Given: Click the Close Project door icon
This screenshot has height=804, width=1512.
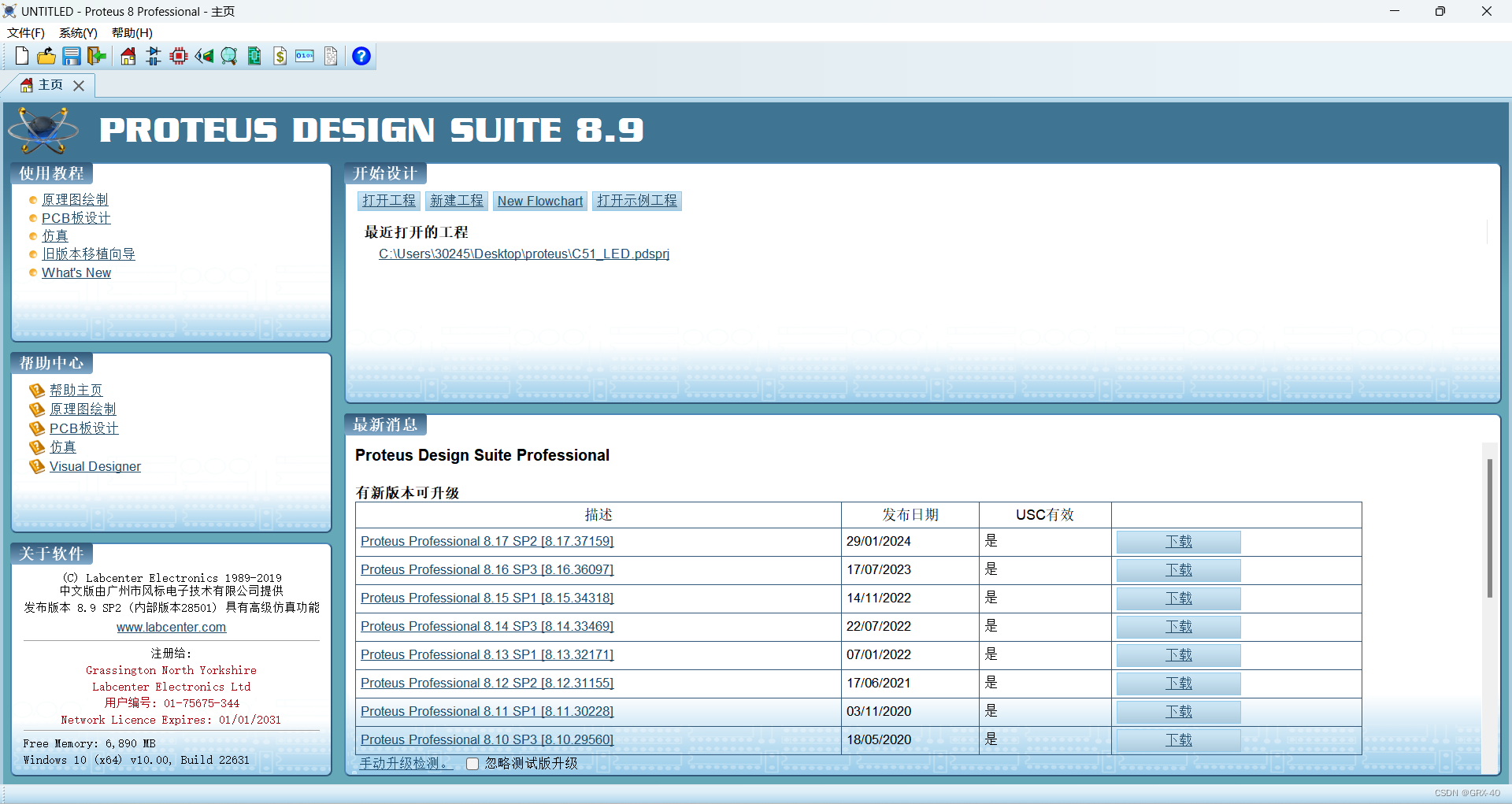Looking at the screenshot, I should (97, 56).
